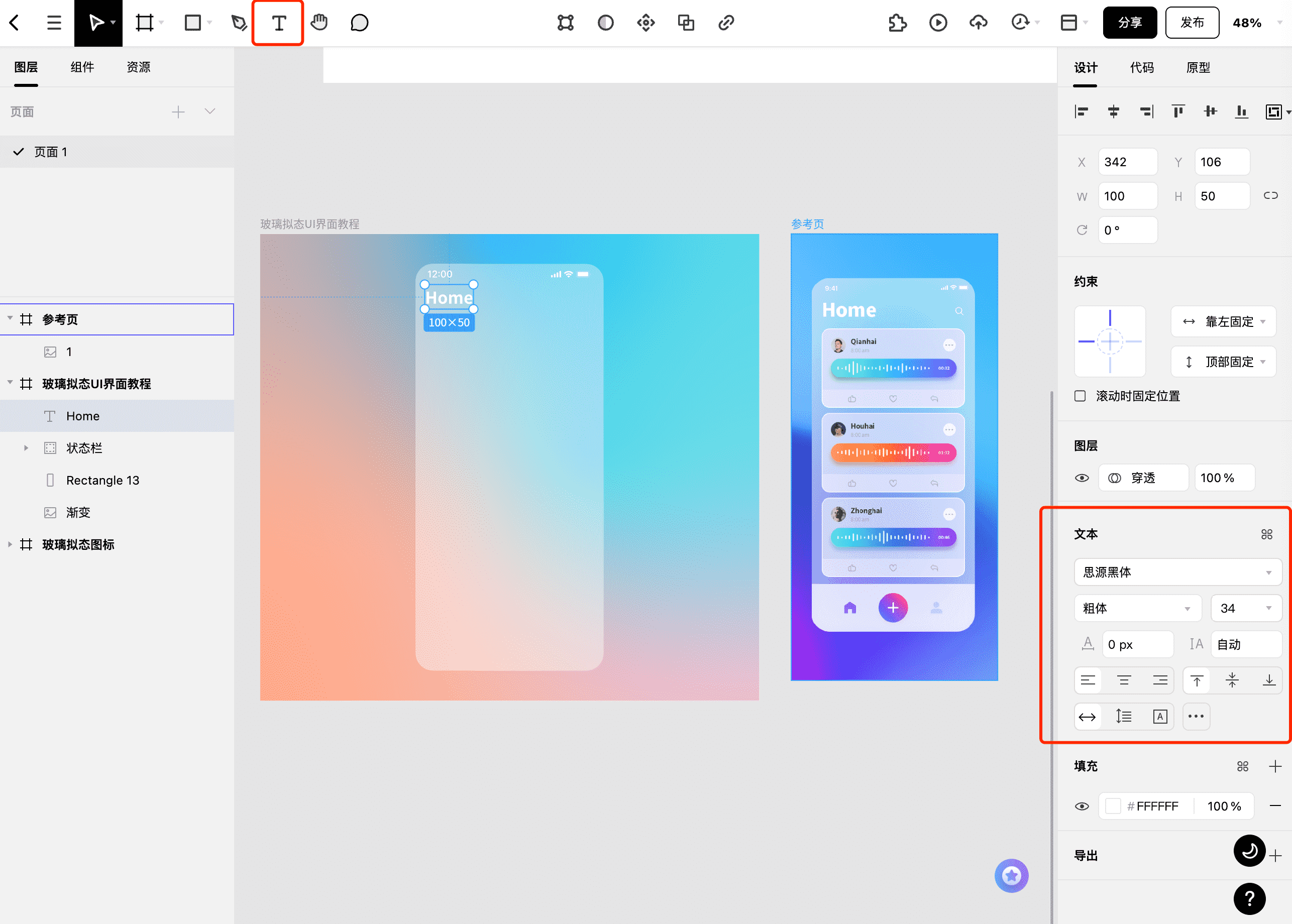Open the hamburger main menu

tap(54, 23)
